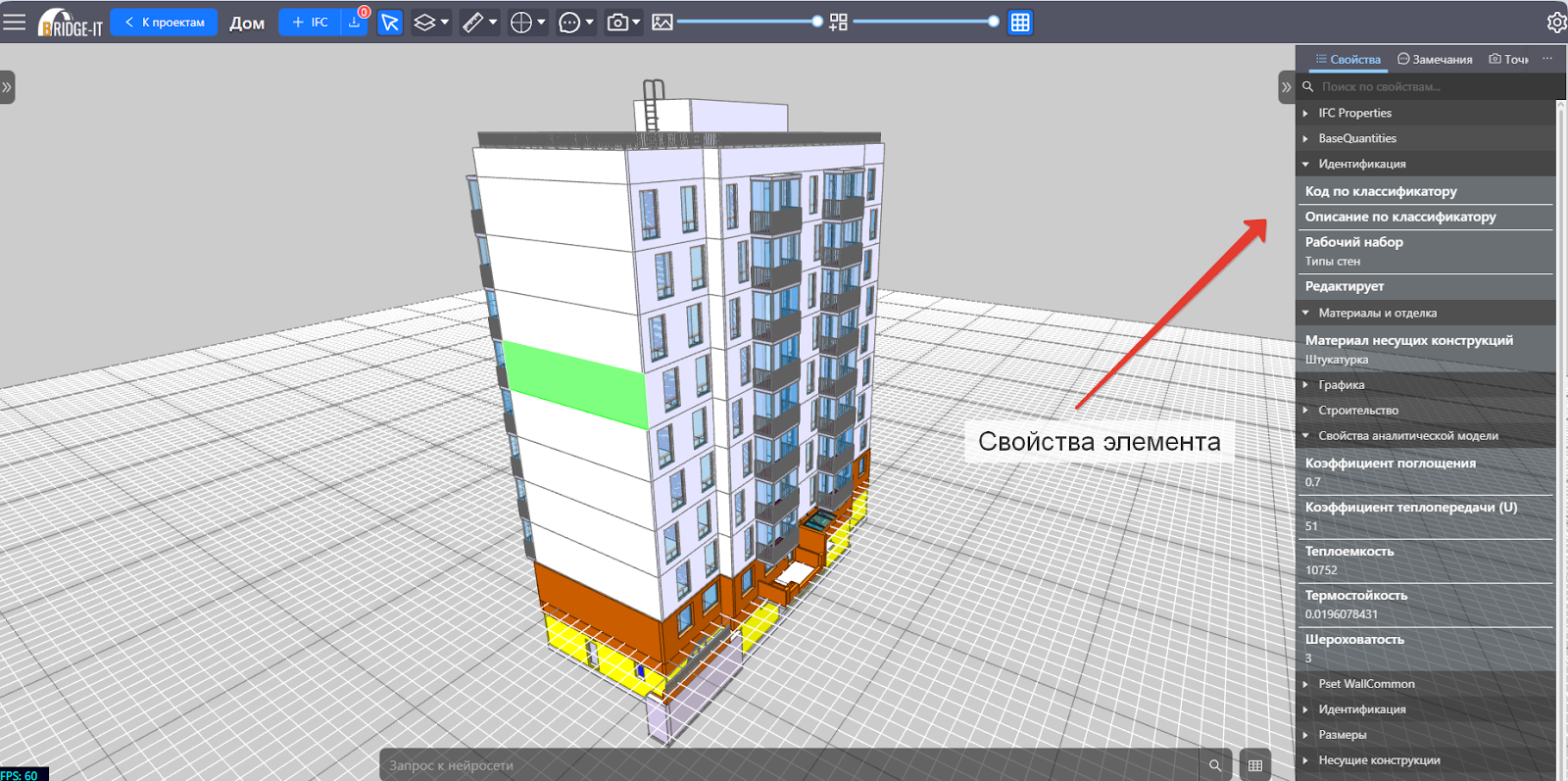Toggle the grid display button
Image resolution: width=1568 pixels, height=781 pixels.
[x=1020, y=22]
